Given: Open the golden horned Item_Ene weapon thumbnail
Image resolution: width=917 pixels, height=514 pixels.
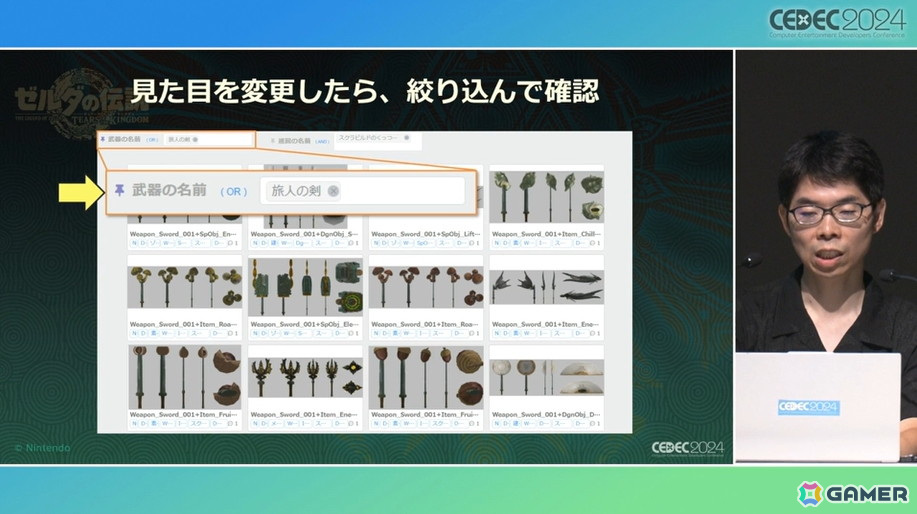Looking at the screenshot, I should pos(305,377).
